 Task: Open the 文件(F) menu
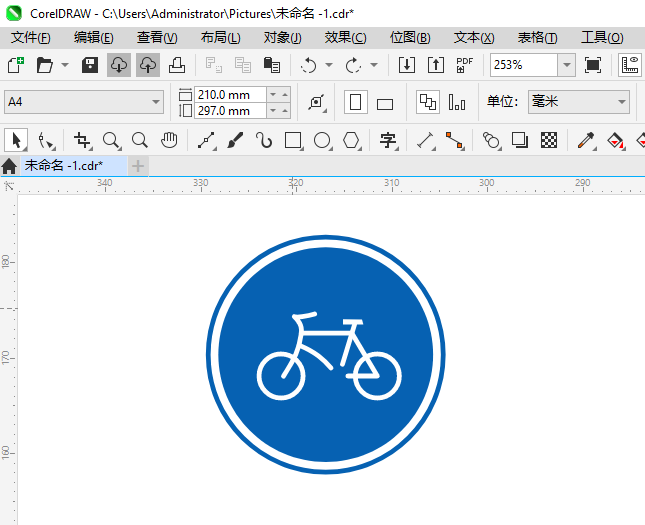click(31, 38)
